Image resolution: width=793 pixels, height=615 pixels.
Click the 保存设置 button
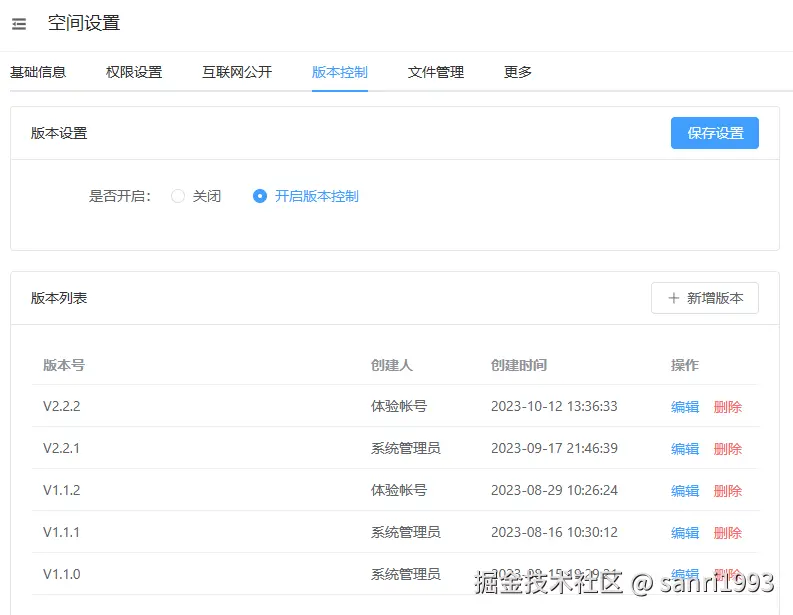click(x=715, y=133)
